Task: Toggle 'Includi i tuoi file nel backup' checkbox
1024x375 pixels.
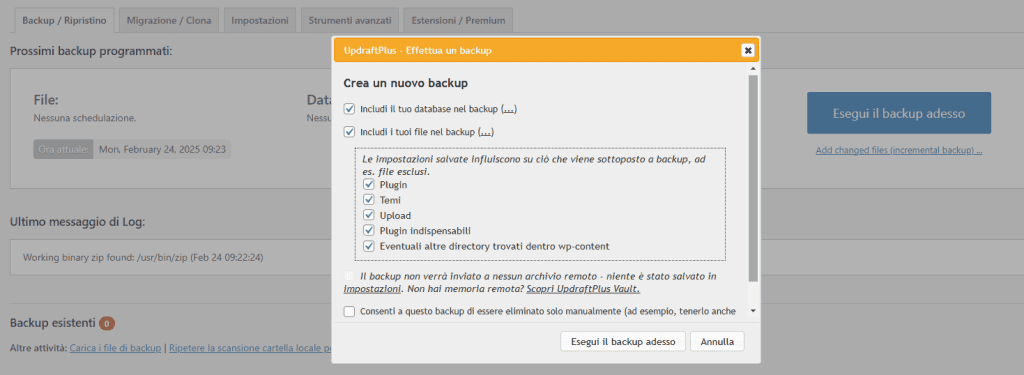Action: tap(349, 132)
